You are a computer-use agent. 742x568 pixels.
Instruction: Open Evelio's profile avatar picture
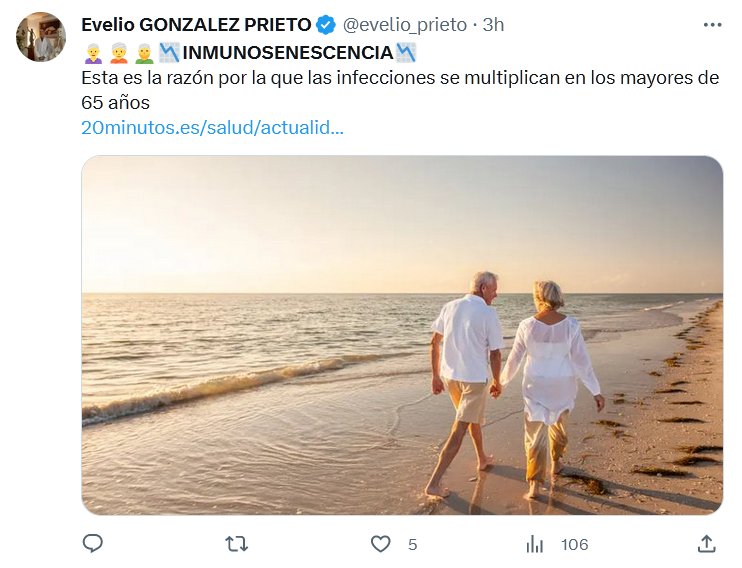pos(41,37)
